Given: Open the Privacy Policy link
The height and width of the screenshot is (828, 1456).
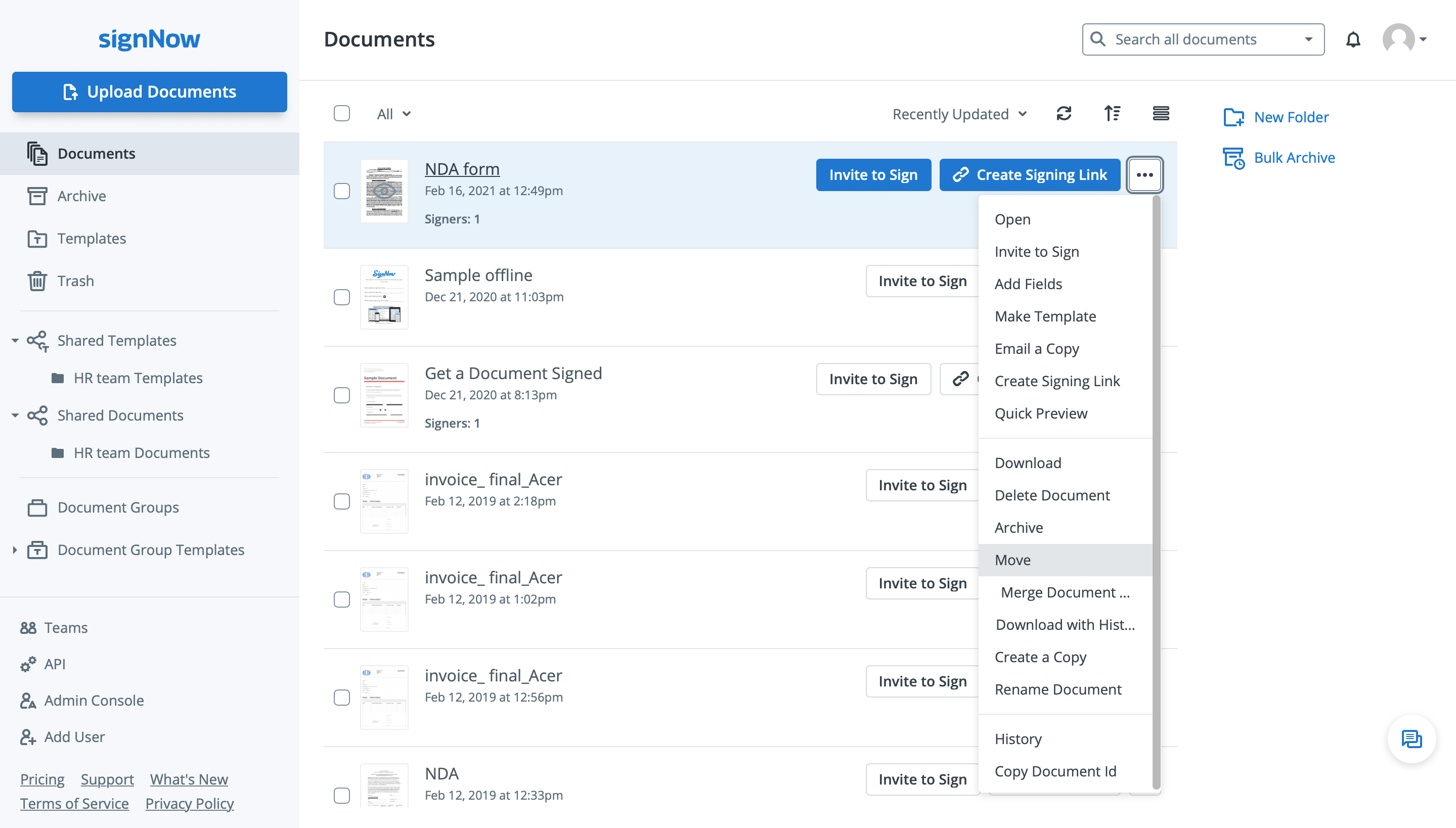Looking at the screenshot, I should pyautogui.click(x=190, y=804).
